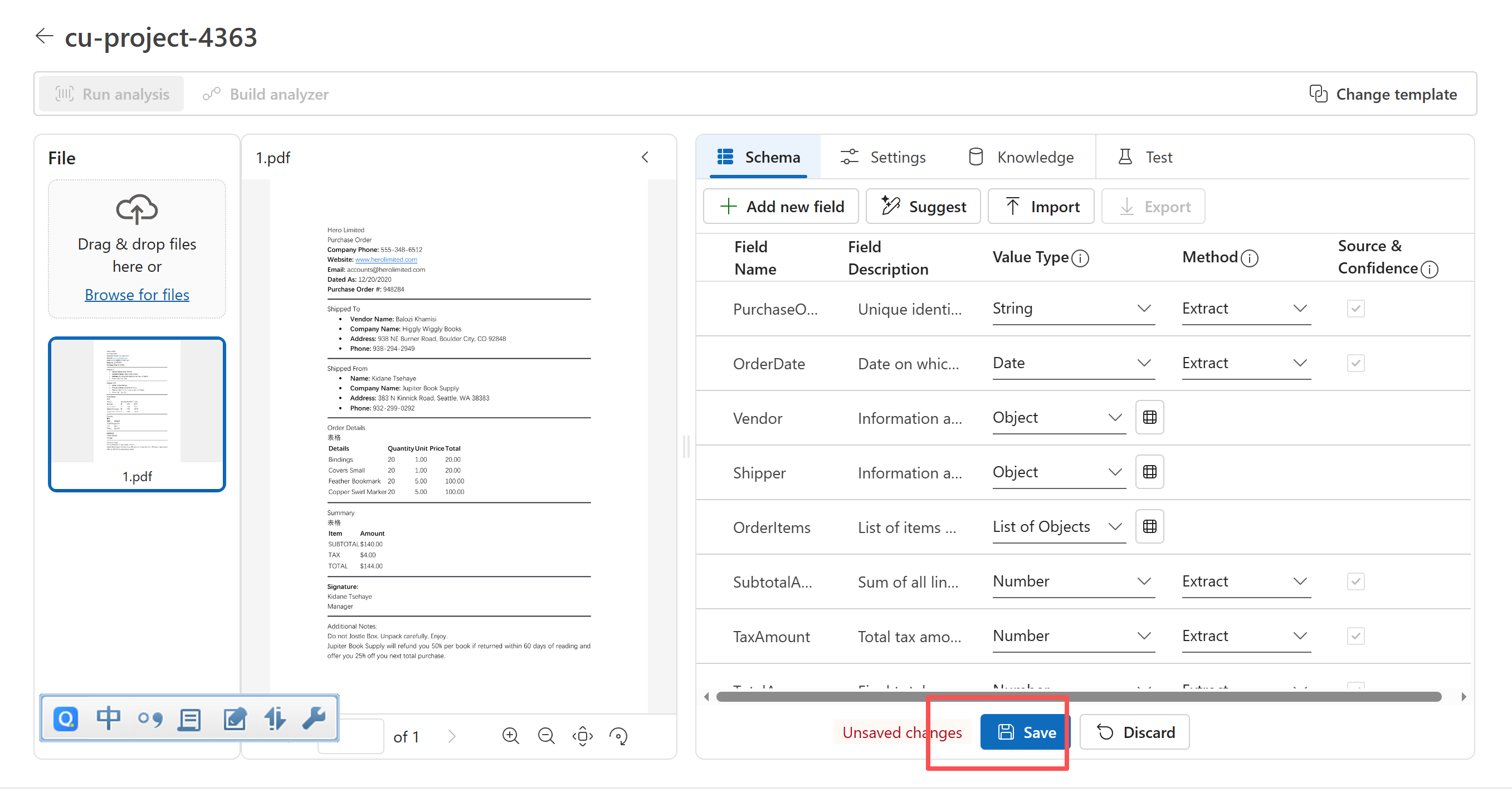Toggle PurchaseOrder source and confidence checkbox
Screen dimensions: 1512x792
click(1355, 309)
